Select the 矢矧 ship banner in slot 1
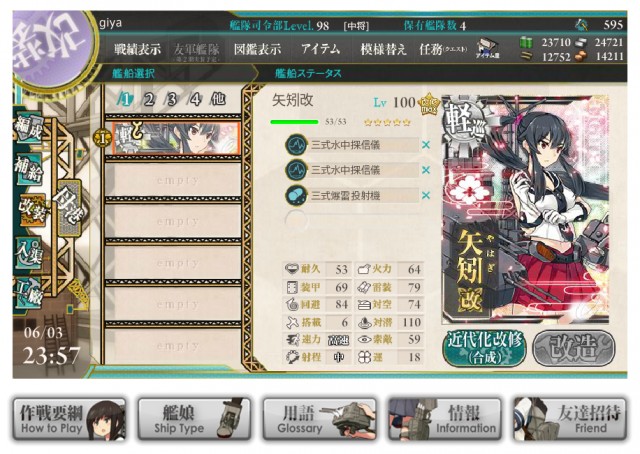The width and height of the screenshot is (640, 454). [x=176, y=138]
